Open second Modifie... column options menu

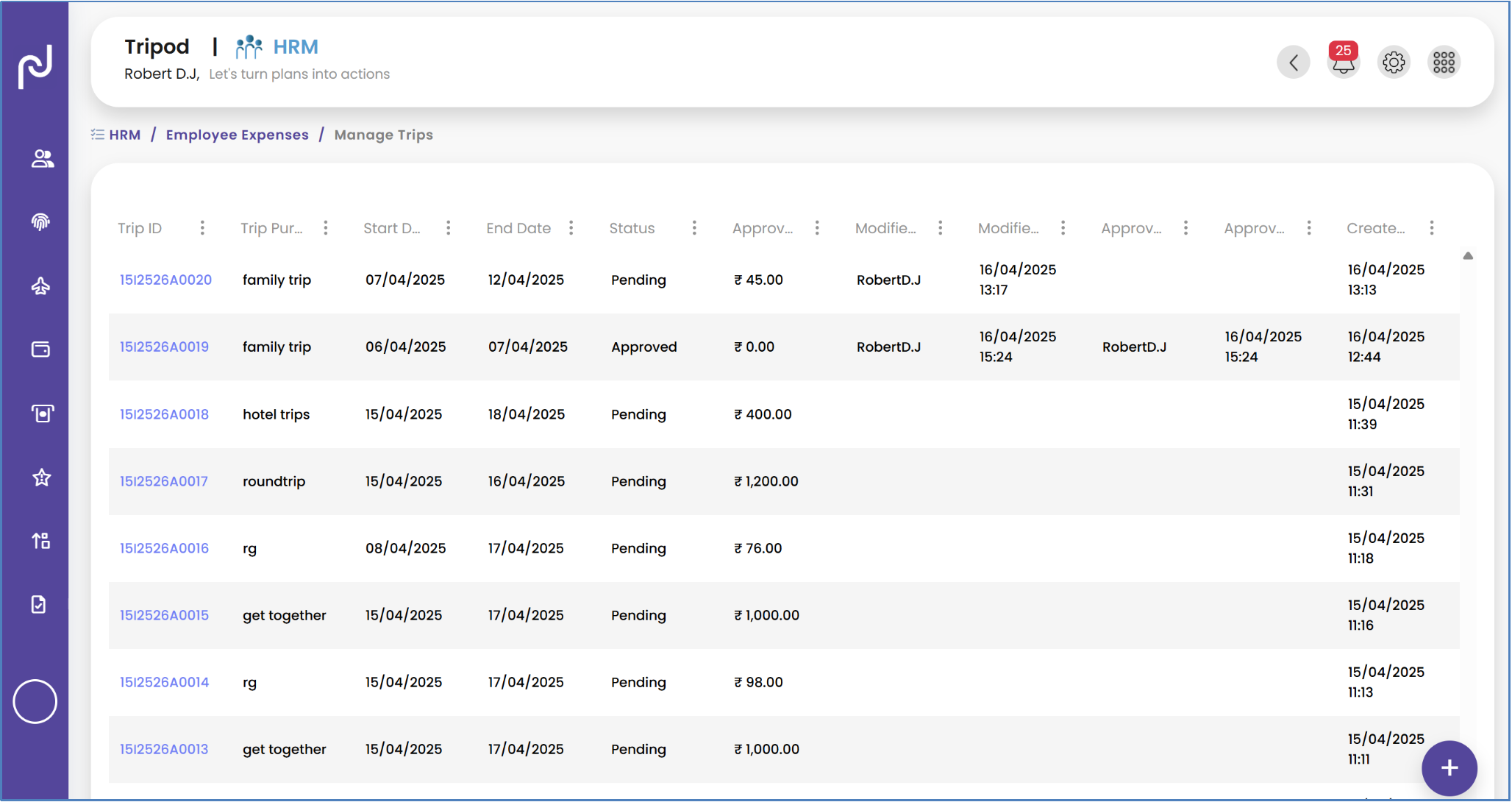(1063, 228)
